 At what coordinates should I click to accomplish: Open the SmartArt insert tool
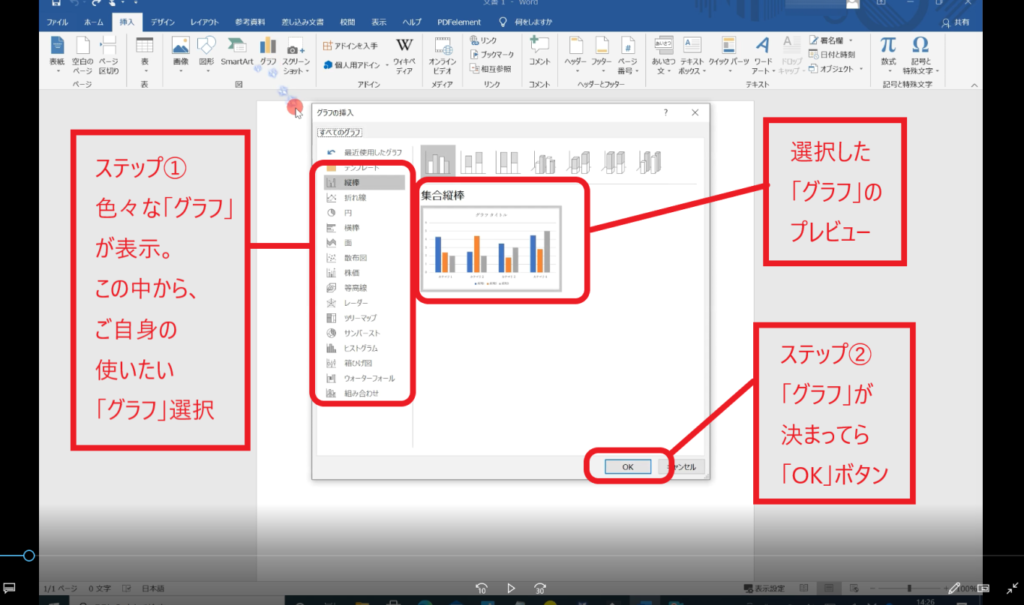(x=237, y=51)
